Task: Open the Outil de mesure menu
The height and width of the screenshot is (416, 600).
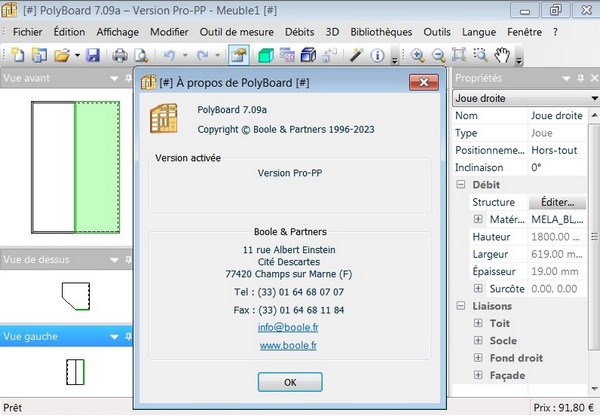Action: [236, 32]
